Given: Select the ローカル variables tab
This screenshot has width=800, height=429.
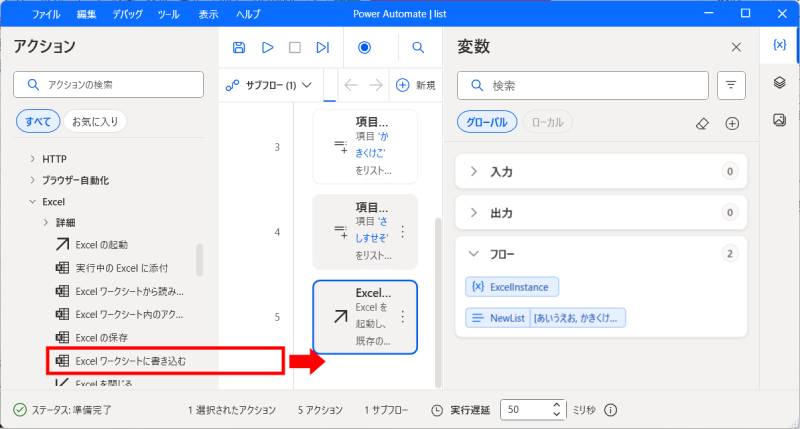Looking at the screenshot, I should tap(547, 122).
